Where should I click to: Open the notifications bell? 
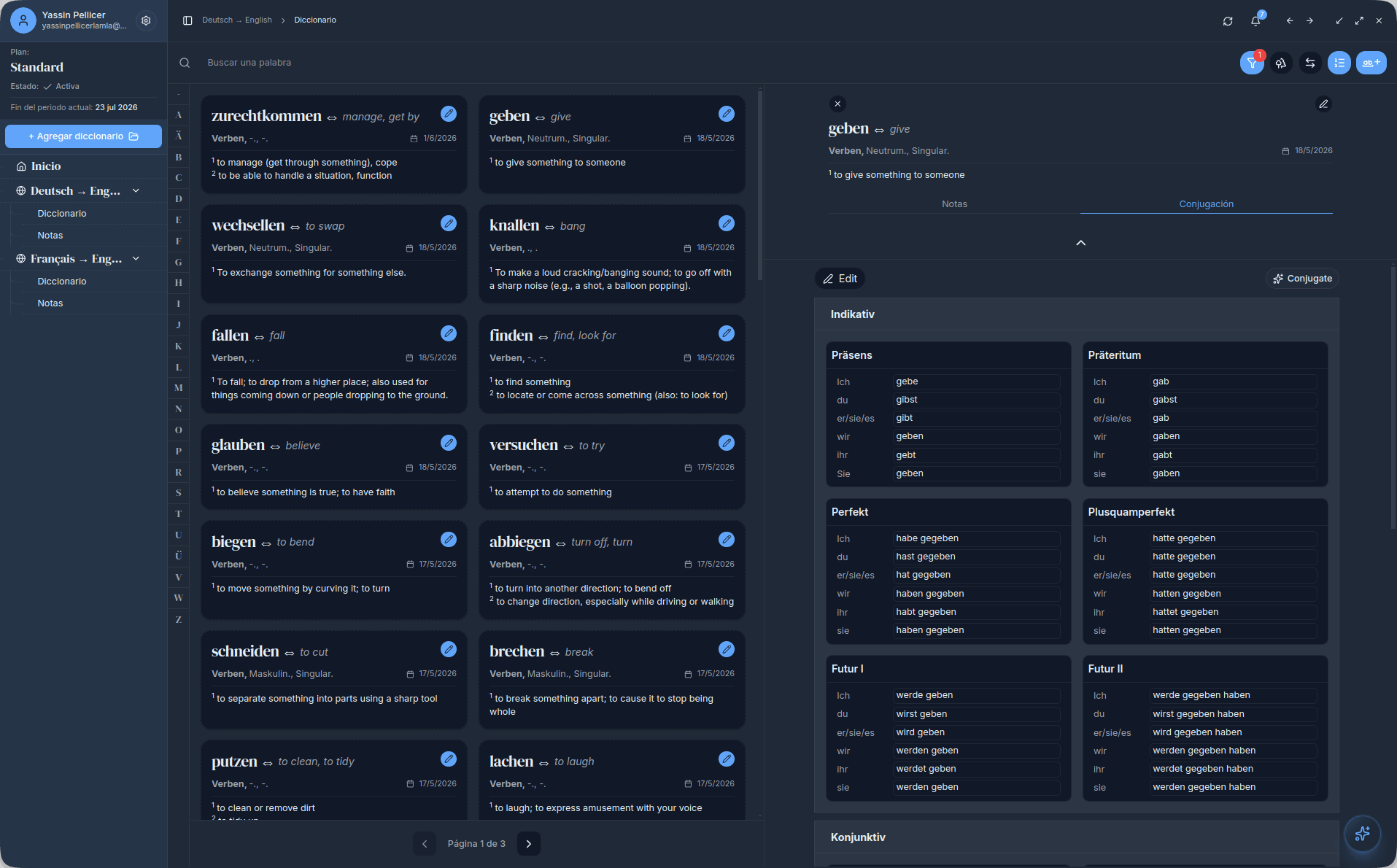(1255, 21)
